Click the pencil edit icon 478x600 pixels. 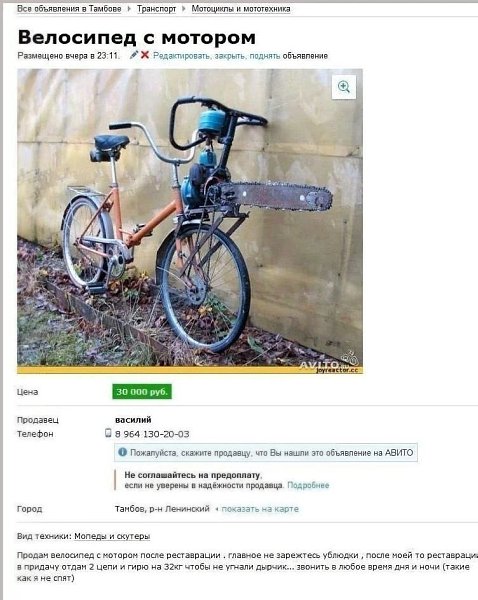click(134, 55)
